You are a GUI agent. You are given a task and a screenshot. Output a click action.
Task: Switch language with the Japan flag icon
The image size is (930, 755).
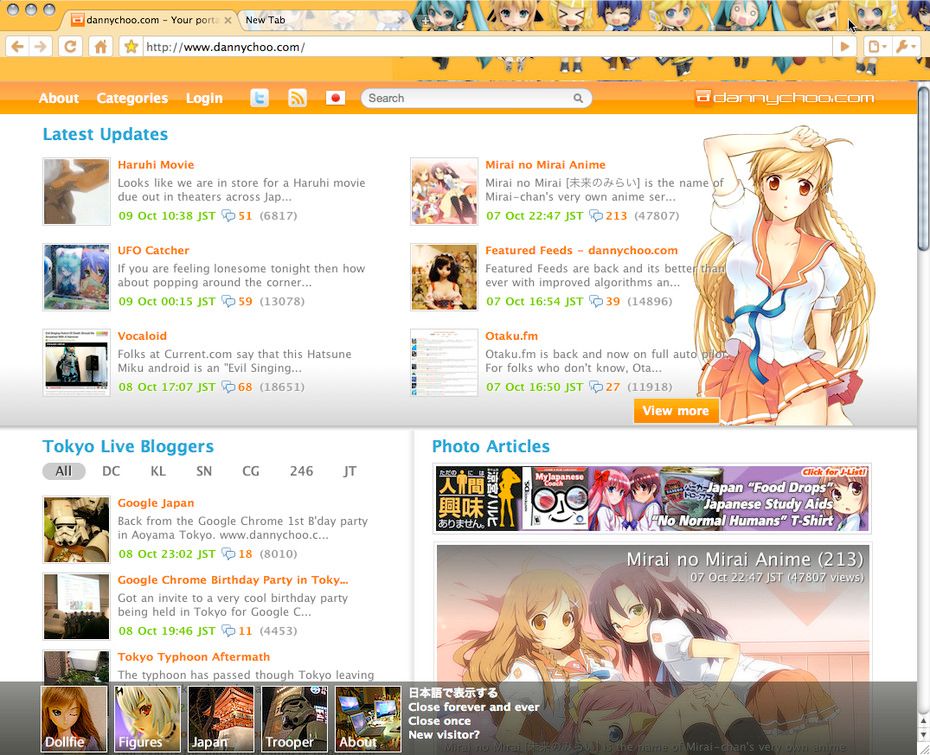(x=335, y=98)
